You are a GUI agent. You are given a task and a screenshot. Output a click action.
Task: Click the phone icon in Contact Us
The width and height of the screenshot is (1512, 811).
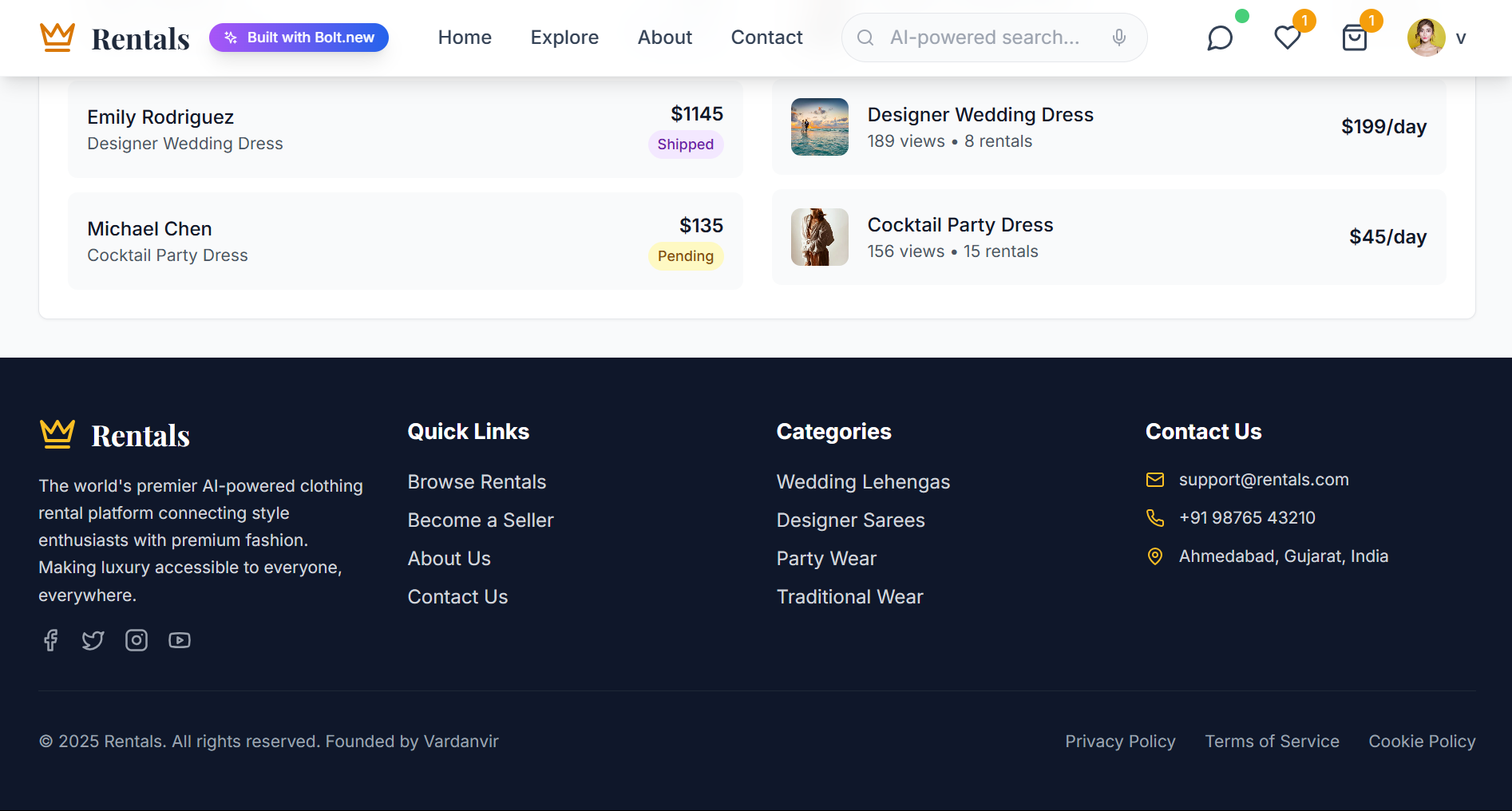[x=1155, y=518]
